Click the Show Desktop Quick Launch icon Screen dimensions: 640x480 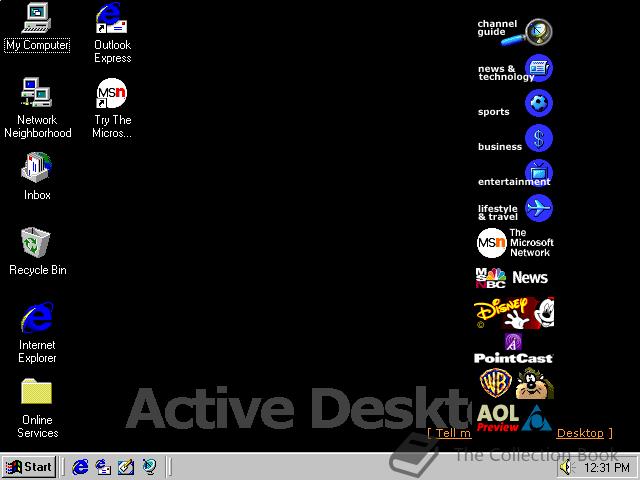point(126,467)
